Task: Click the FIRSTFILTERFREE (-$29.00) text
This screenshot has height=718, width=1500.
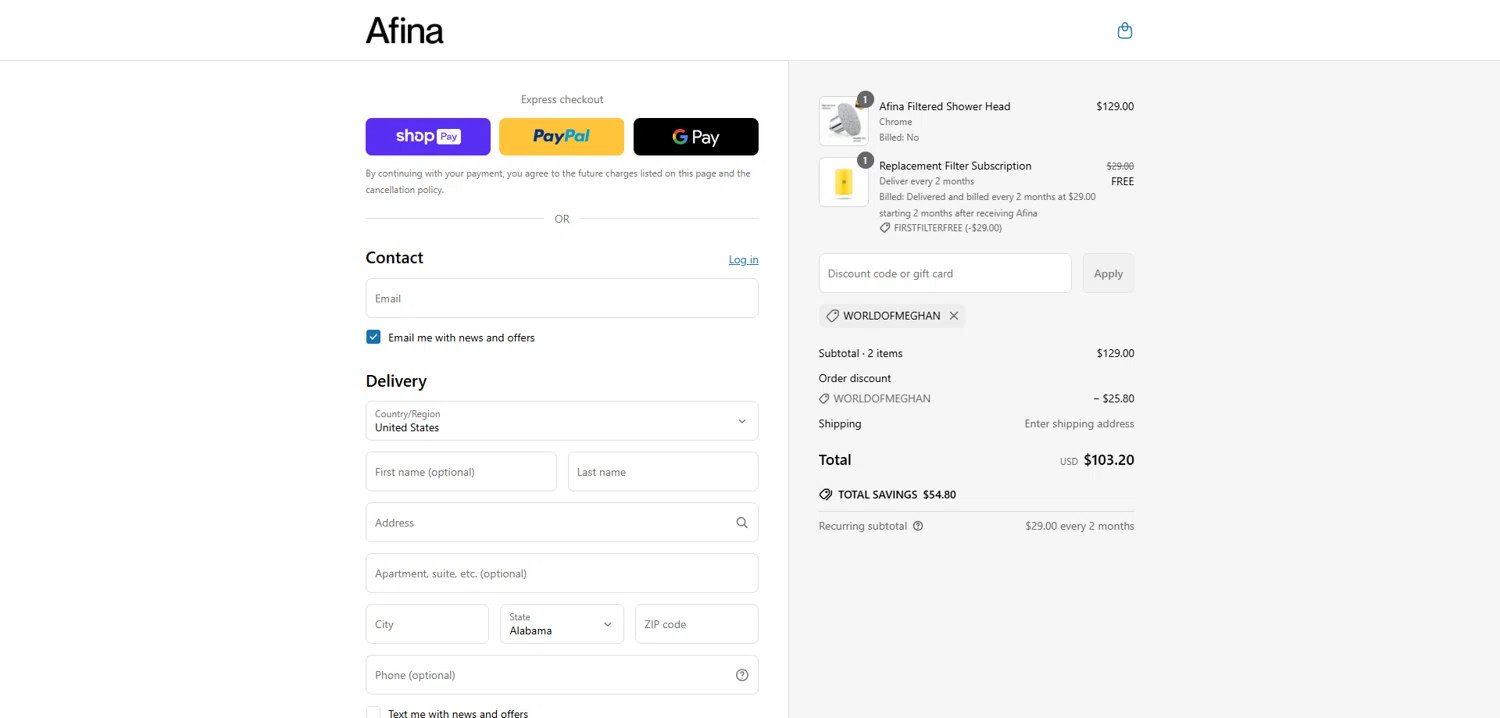Action: tap(948, 228)
